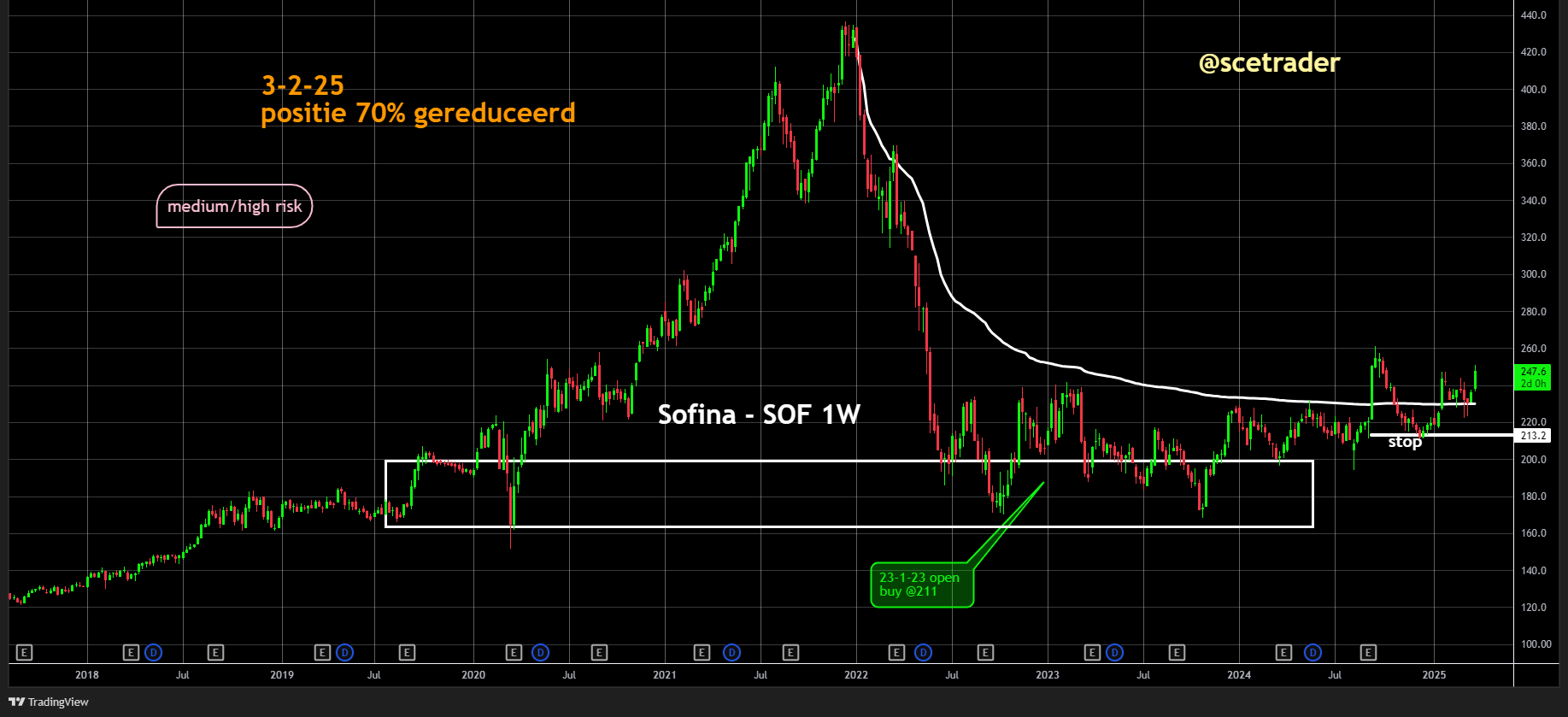Viewport: 1568px width, 717px height.
Task: Select the green 247.6 current price label
Action: point(1533,378)
